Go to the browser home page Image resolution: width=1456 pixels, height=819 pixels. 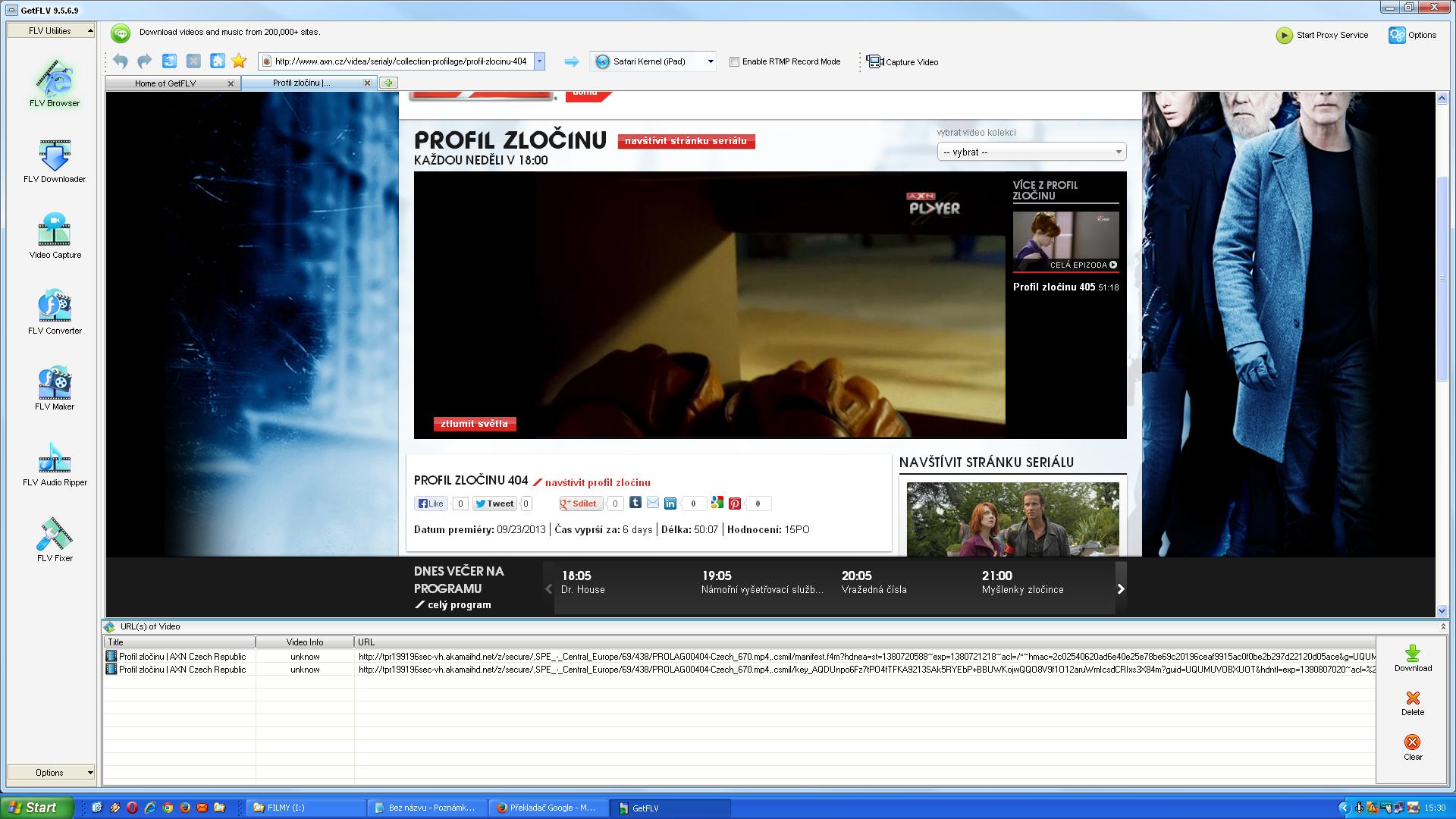tap(218, 61)
